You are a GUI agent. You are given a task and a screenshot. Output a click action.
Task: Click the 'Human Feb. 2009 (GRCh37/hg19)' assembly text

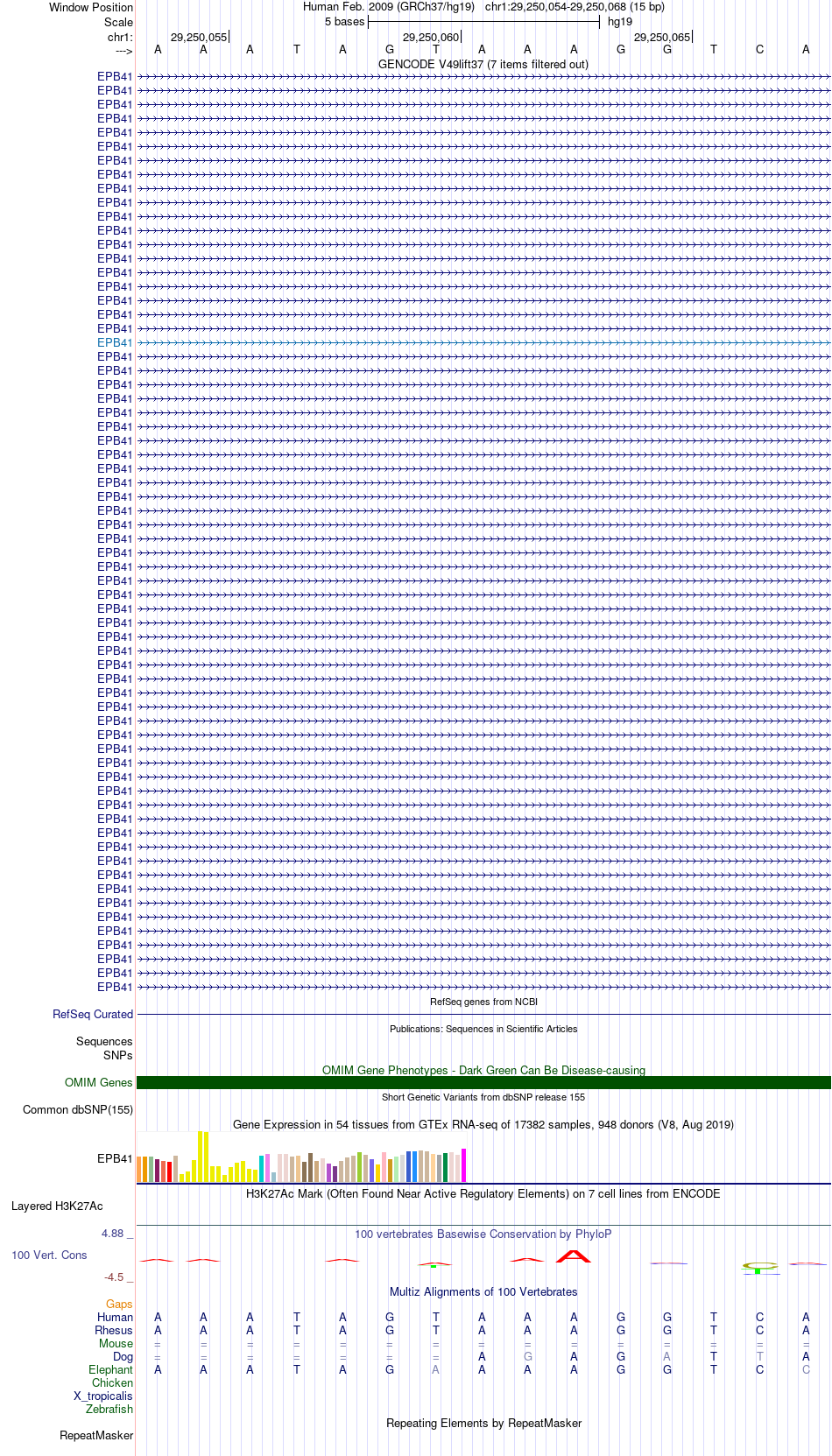(x=389, y=6)
